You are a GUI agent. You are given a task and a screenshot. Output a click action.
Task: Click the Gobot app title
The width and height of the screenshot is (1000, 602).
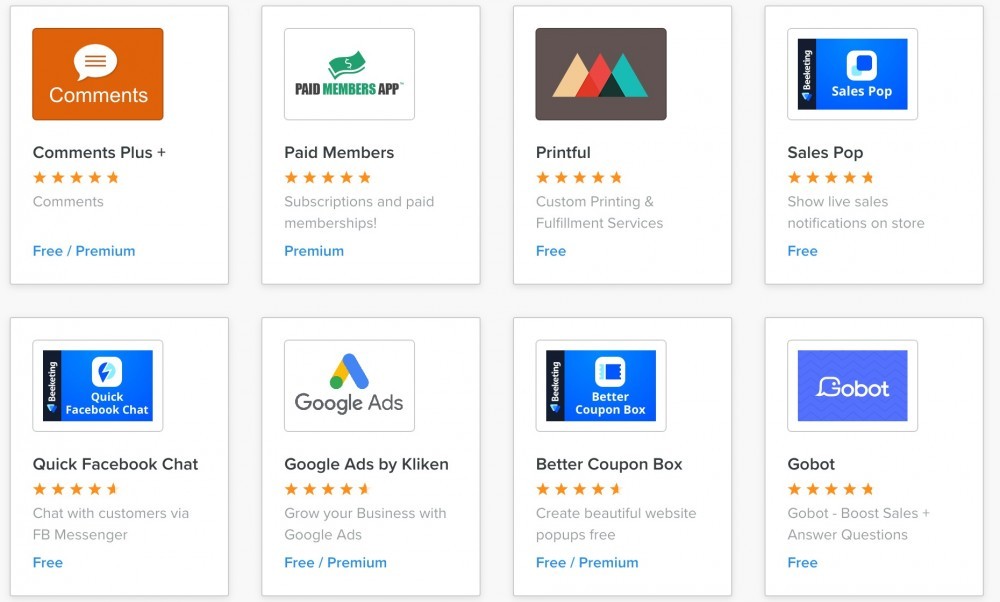coord(811,464)
